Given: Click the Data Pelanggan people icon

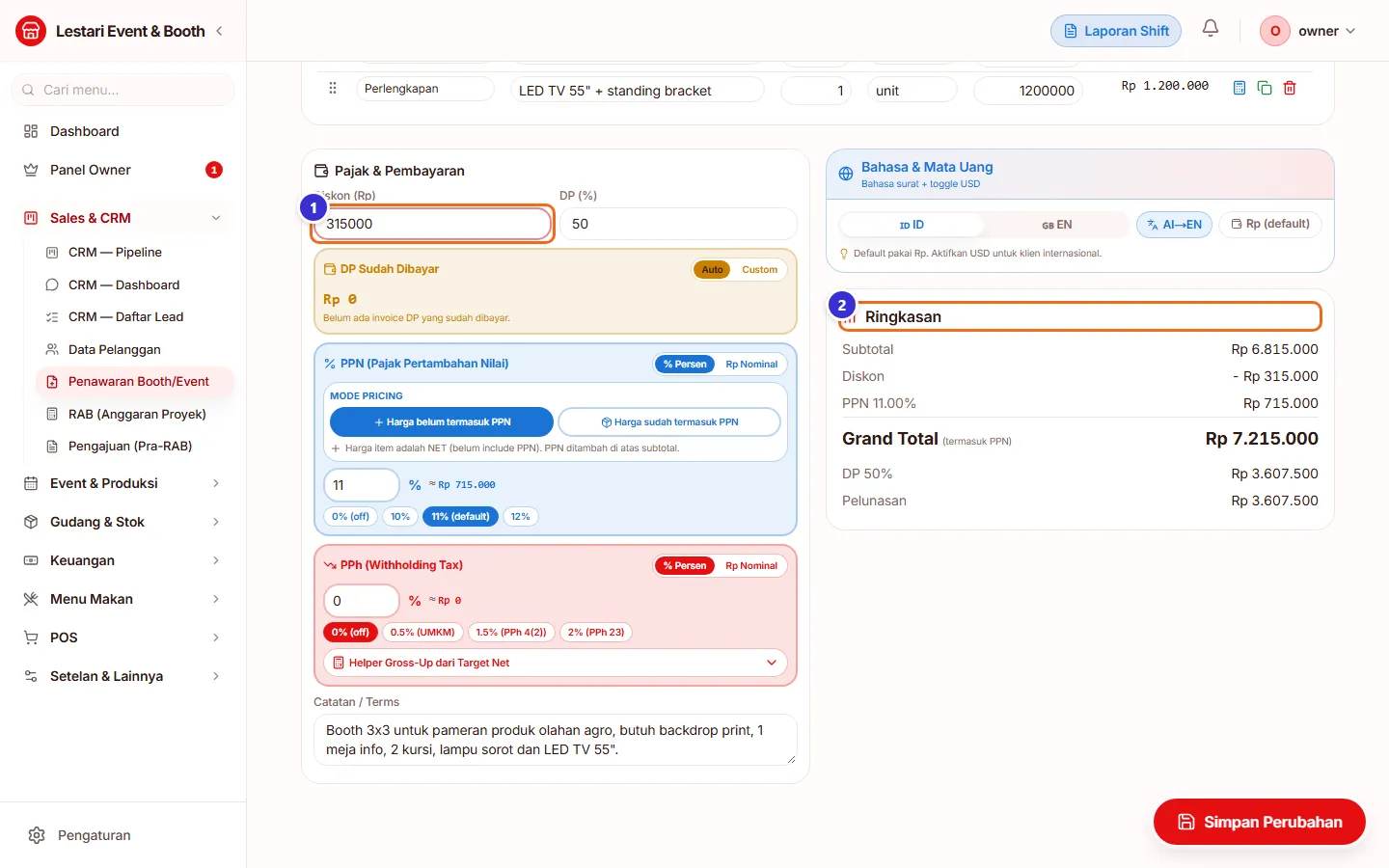Looking at the screenshot, I should click(52, 349).
